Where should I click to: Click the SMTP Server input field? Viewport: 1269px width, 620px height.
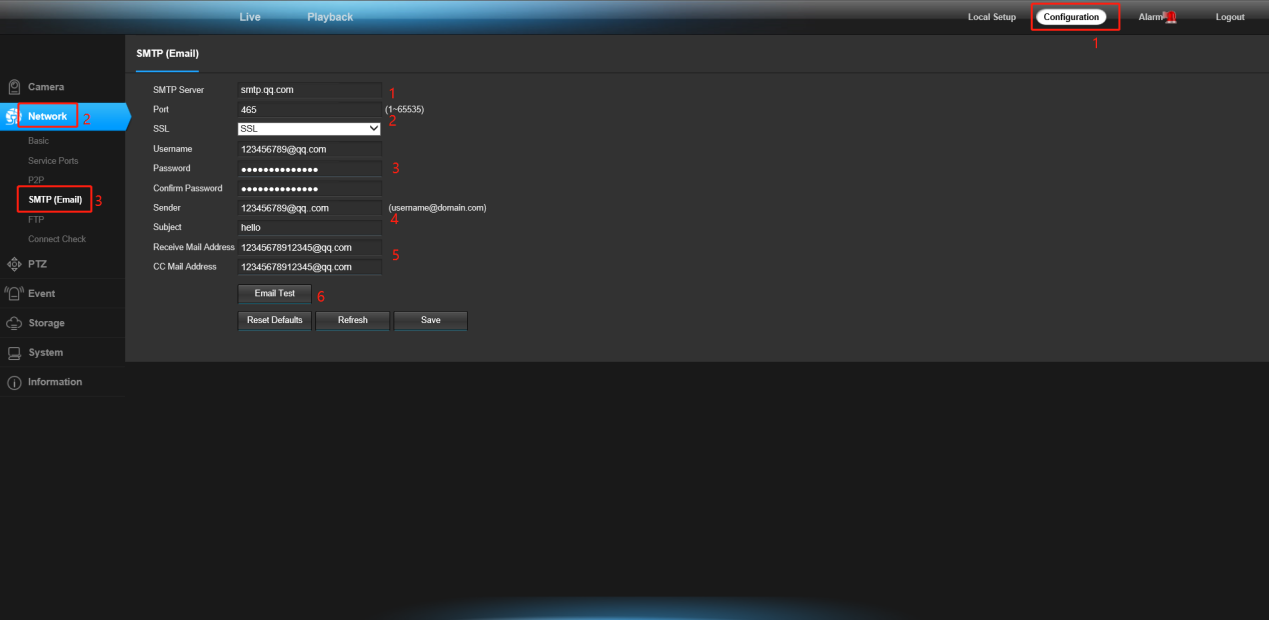click(309, 90)
